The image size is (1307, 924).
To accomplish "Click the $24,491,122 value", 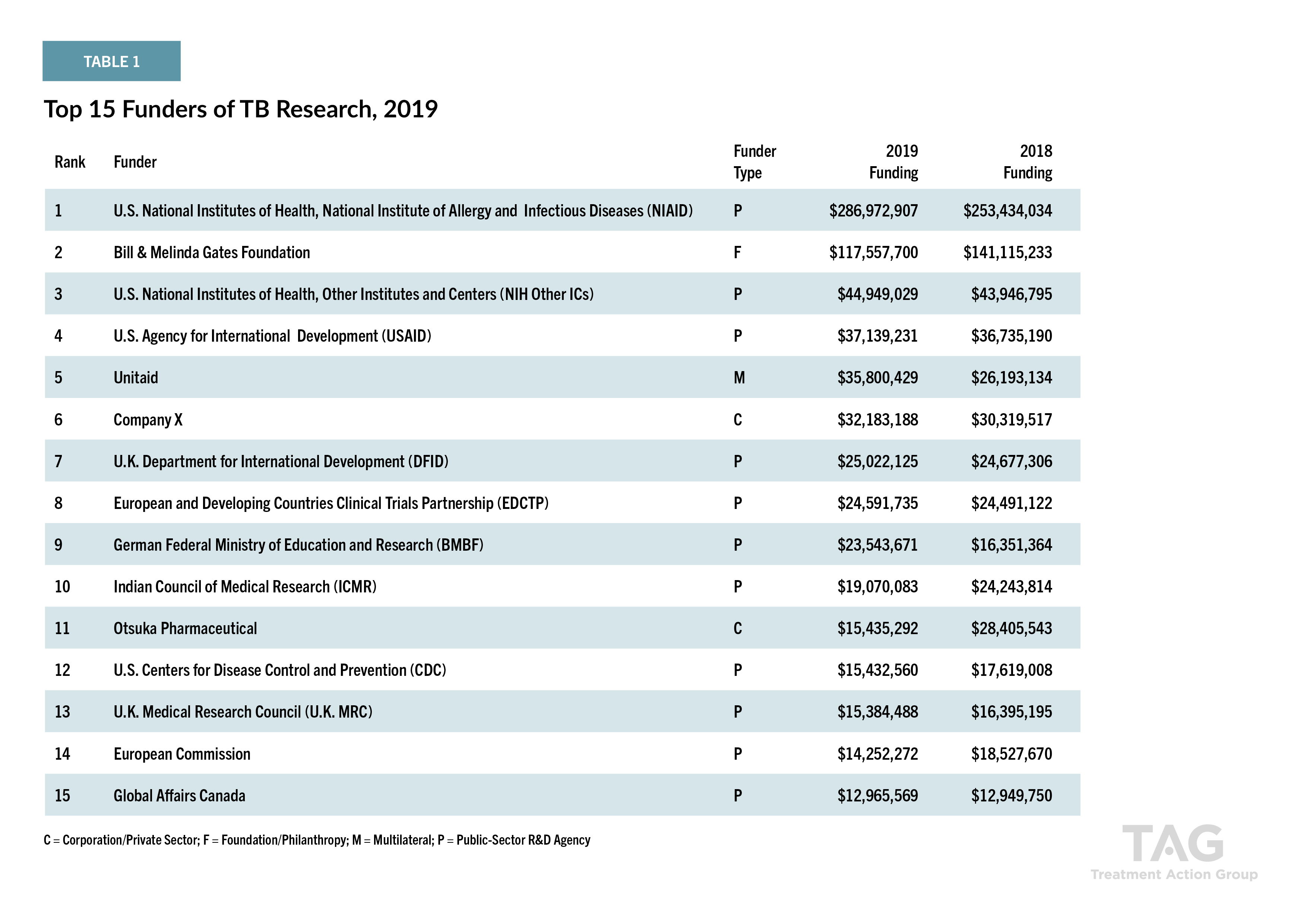I will point(1012,503).
